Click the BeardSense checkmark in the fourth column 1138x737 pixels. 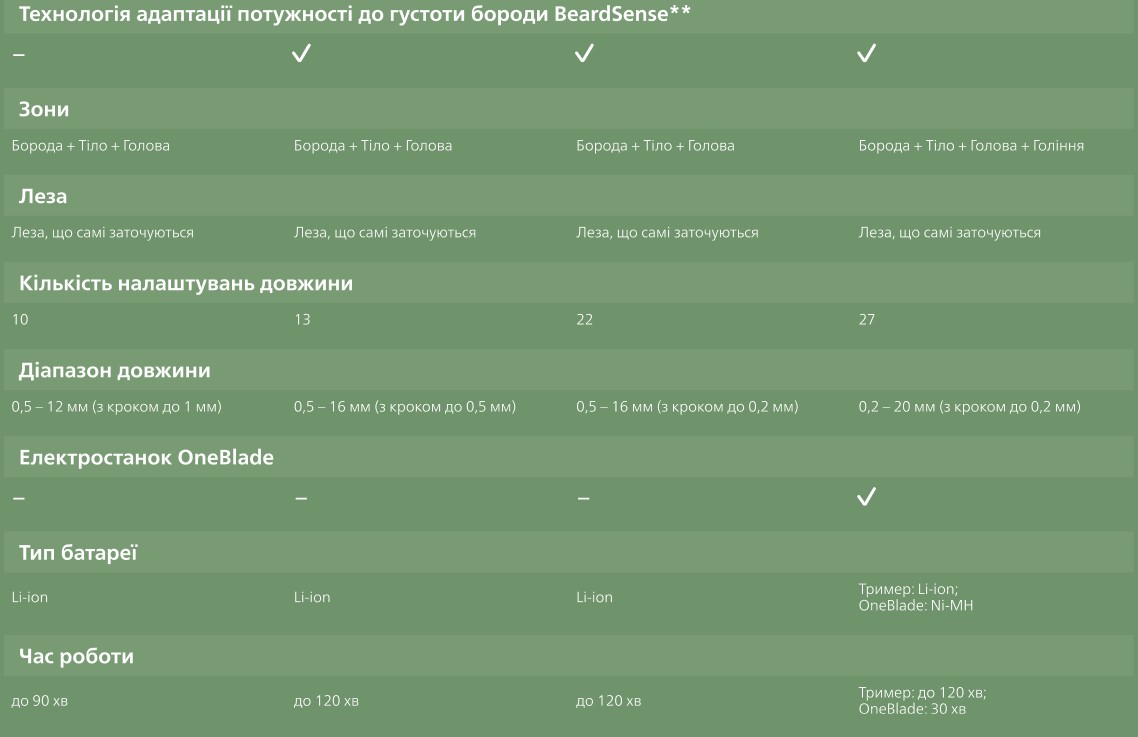click(867, 54)
